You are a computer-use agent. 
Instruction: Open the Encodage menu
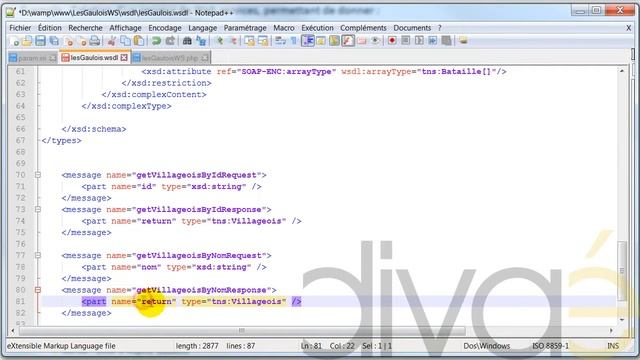(165, 28)
